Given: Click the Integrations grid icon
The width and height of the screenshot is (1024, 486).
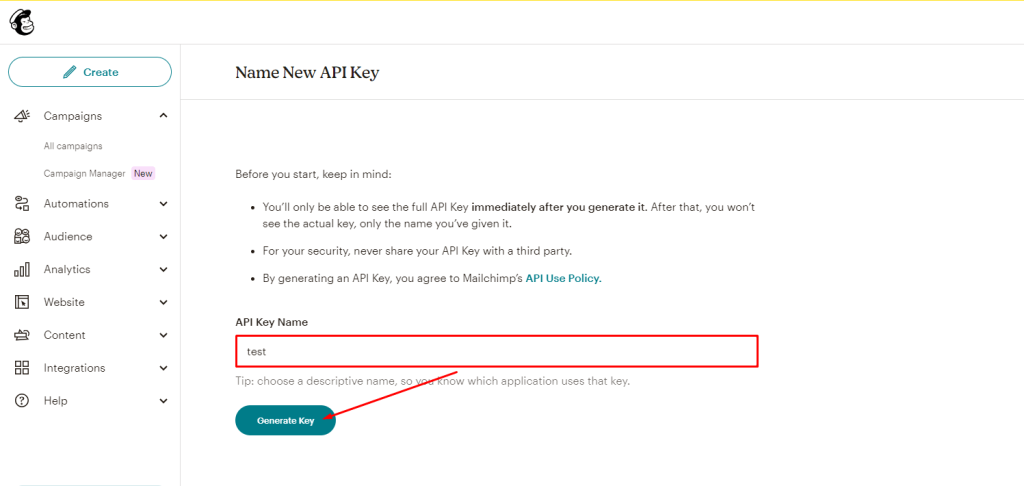Looking at the screenshot, I should coord(22,368).
